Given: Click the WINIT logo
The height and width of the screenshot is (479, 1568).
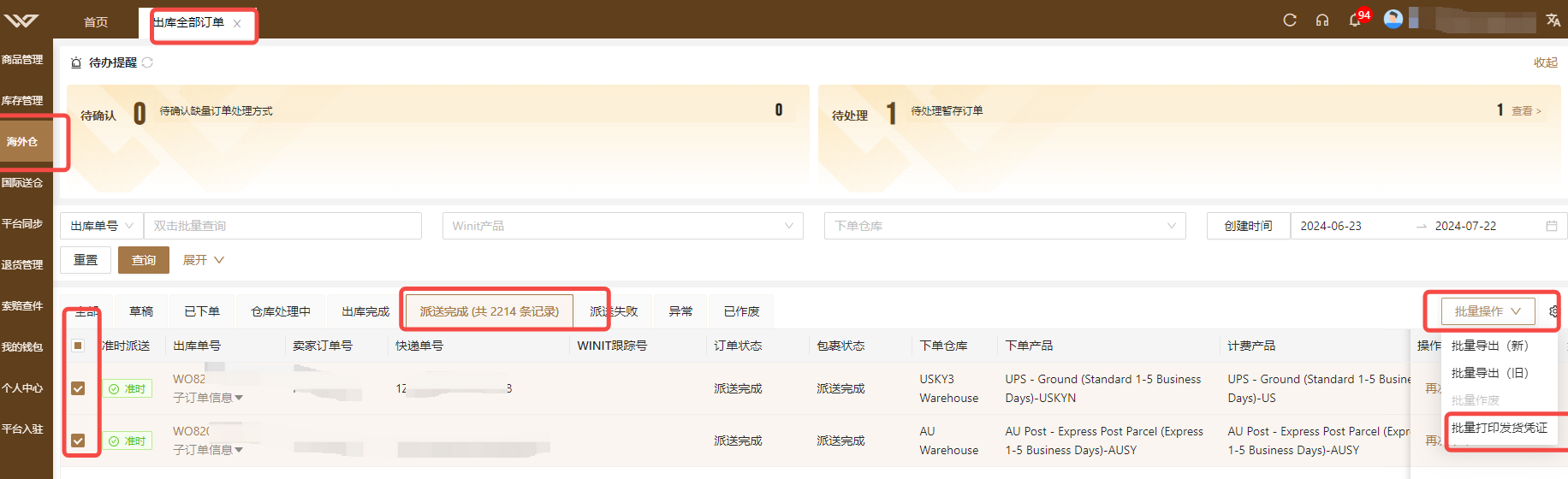Looking at the screenshot, I should [x=21, y=21].
